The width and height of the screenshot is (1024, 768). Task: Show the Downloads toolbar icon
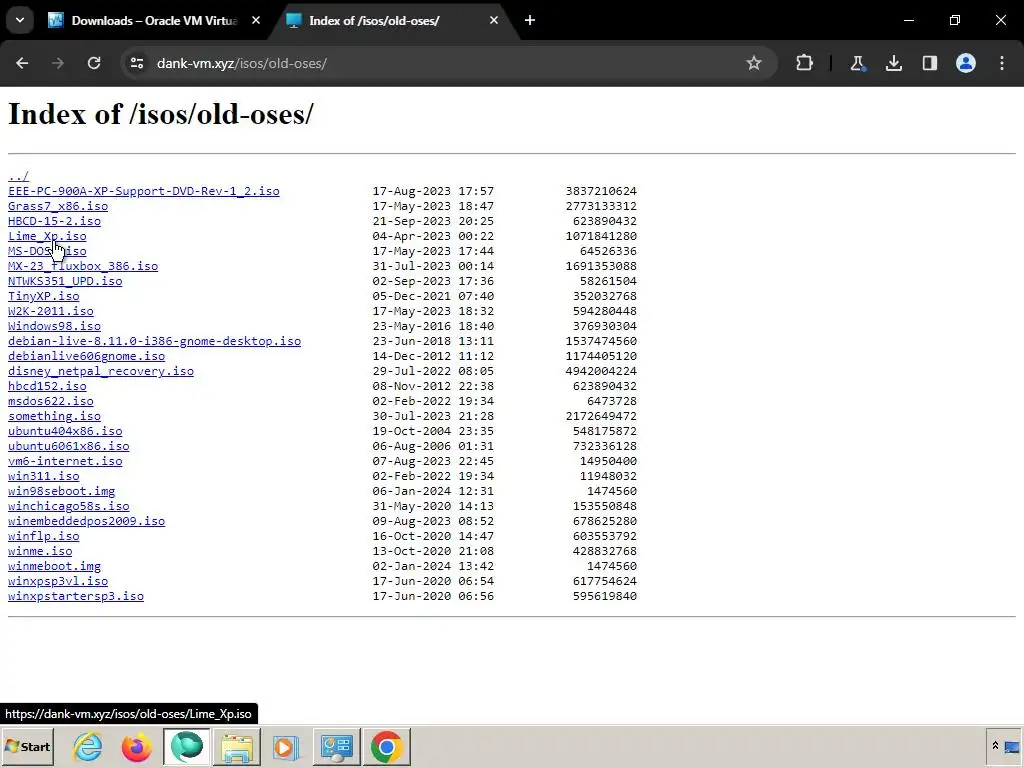pos(893,63)
